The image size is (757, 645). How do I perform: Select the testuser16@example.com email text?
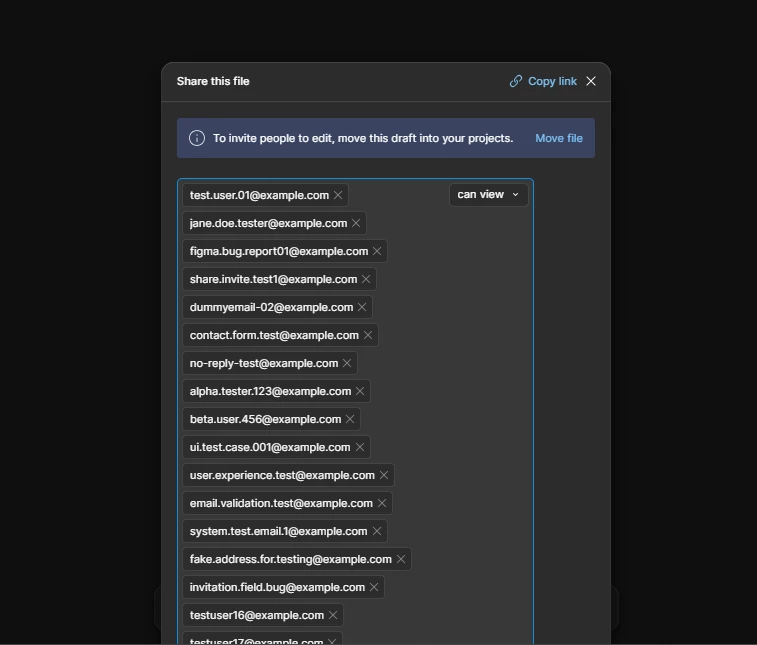coord(257,615)
